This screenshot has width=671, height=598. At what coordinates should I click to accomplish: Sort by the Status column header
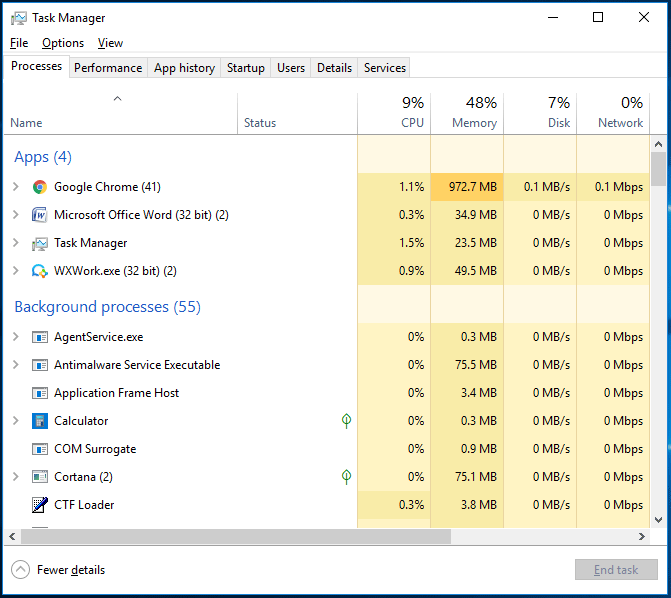click(297, 113)
